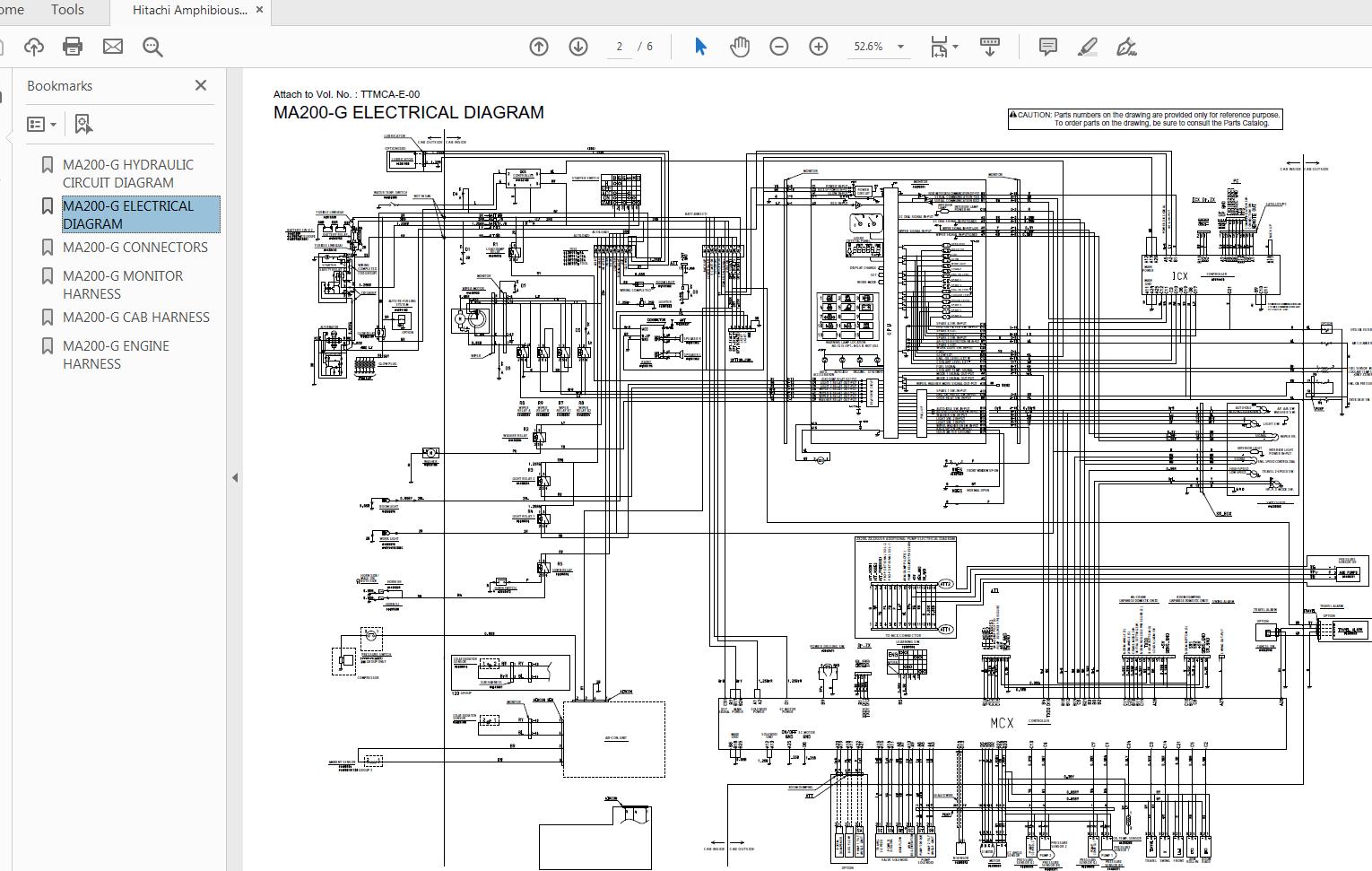Zoom out on the diagram

[778, 45]
